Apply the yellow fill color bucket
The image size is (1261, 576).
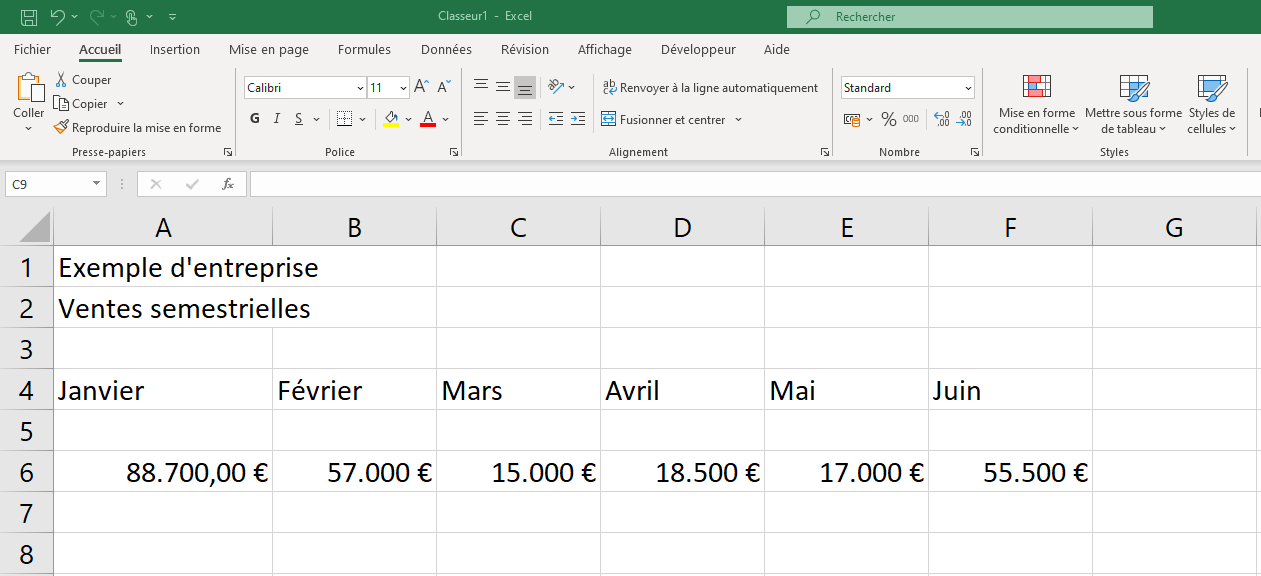click(391, 119)
